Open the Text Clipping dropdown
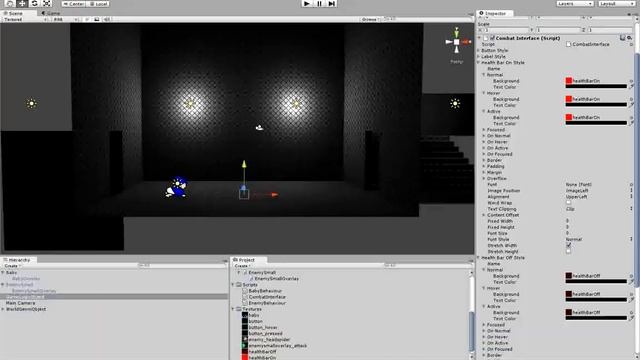640x360 pixels. 598,209
